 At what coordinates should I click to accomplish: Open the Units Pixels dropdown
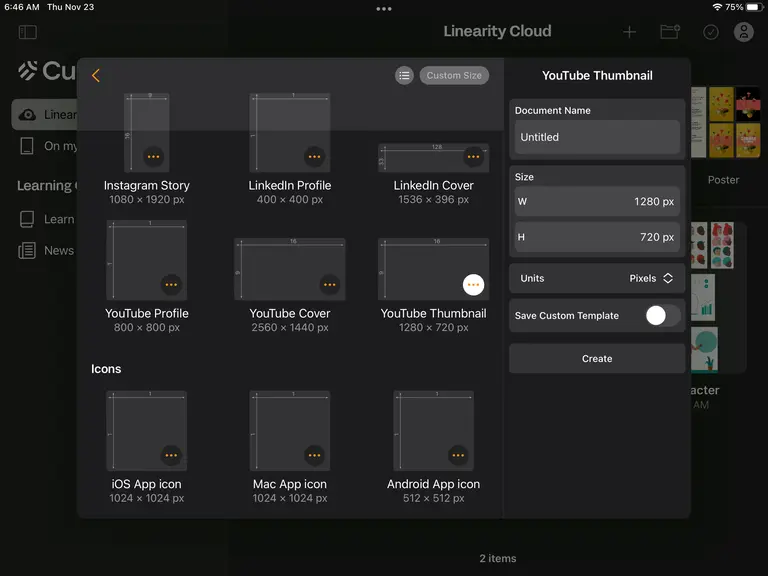[x=597, y=278]
